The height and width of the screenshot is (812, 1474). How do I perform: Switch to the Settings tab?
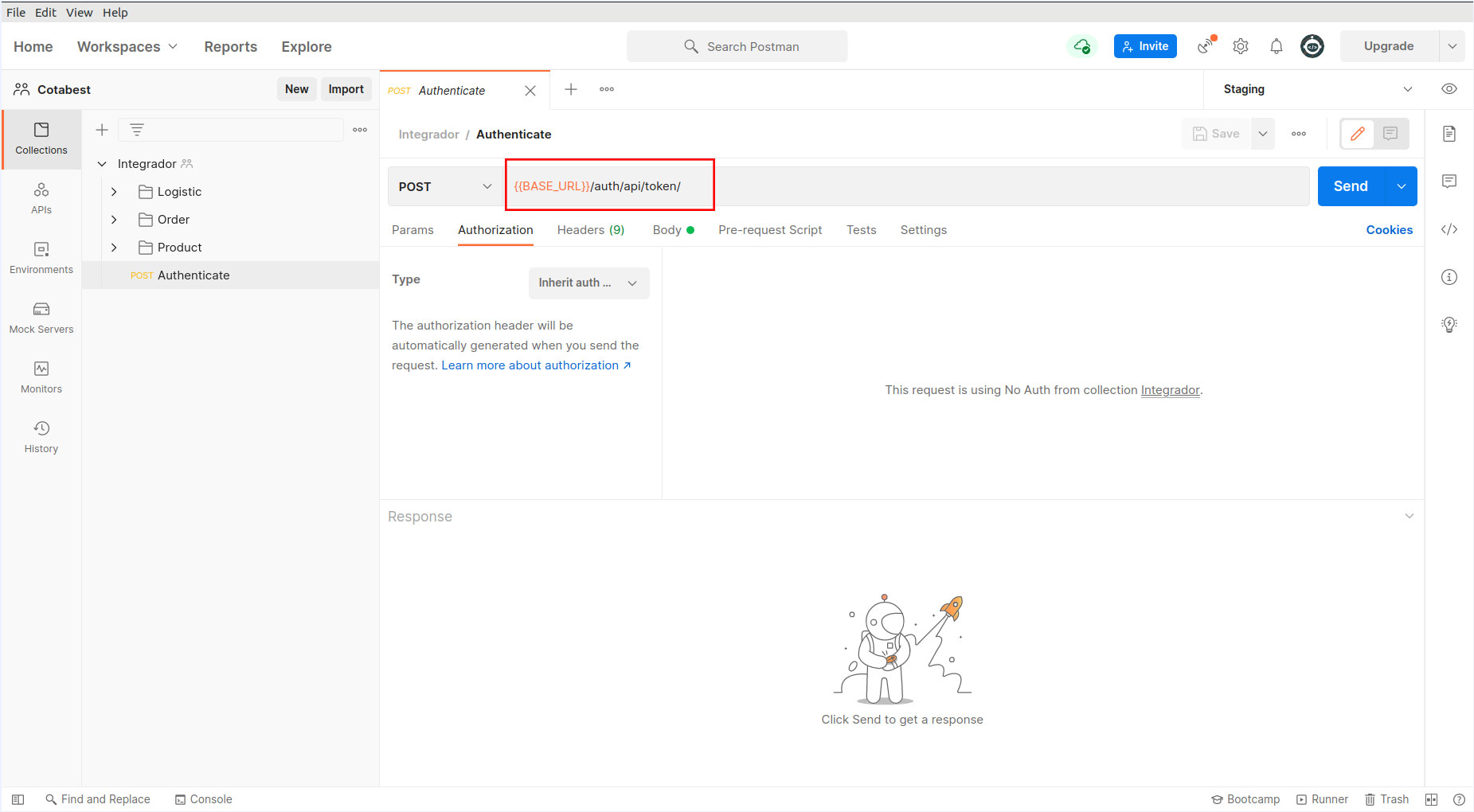click(x=924, y=230)
